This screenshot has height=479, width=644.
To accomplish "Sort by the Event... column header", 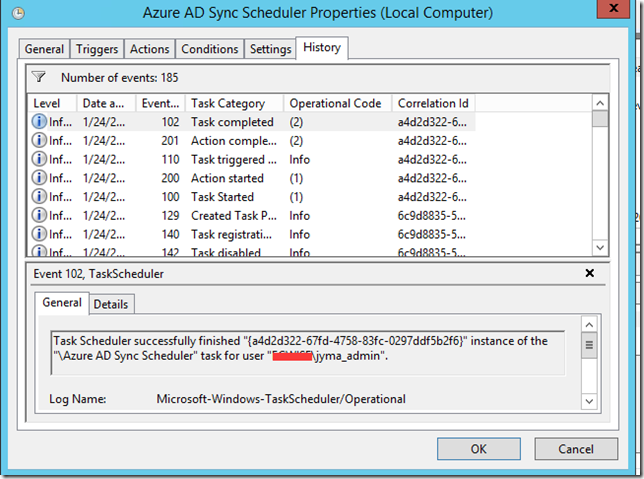I will 161,103.
